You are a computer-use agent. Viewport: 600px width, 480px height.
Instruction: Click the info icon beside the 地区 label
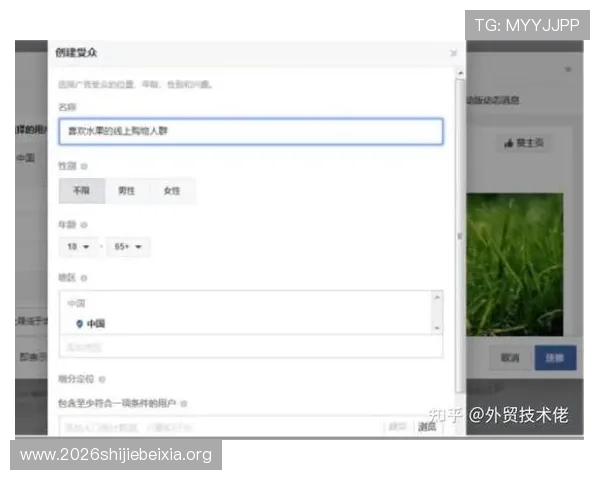point(84,278)
